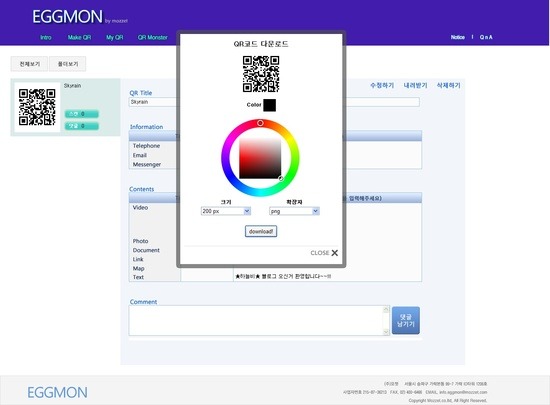Open the png extension dropdown
This screenshot has width=550, height=405.
pos(294,211)
